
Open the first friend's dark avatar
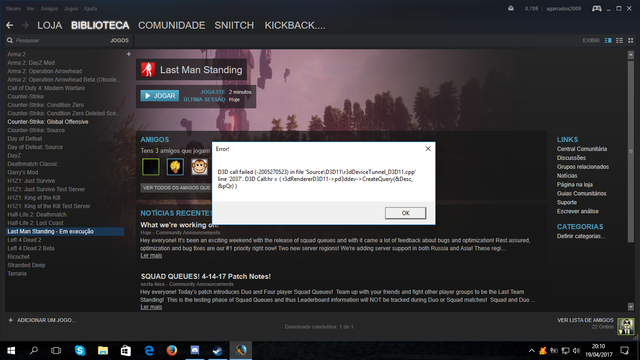(x=151, y=167)
